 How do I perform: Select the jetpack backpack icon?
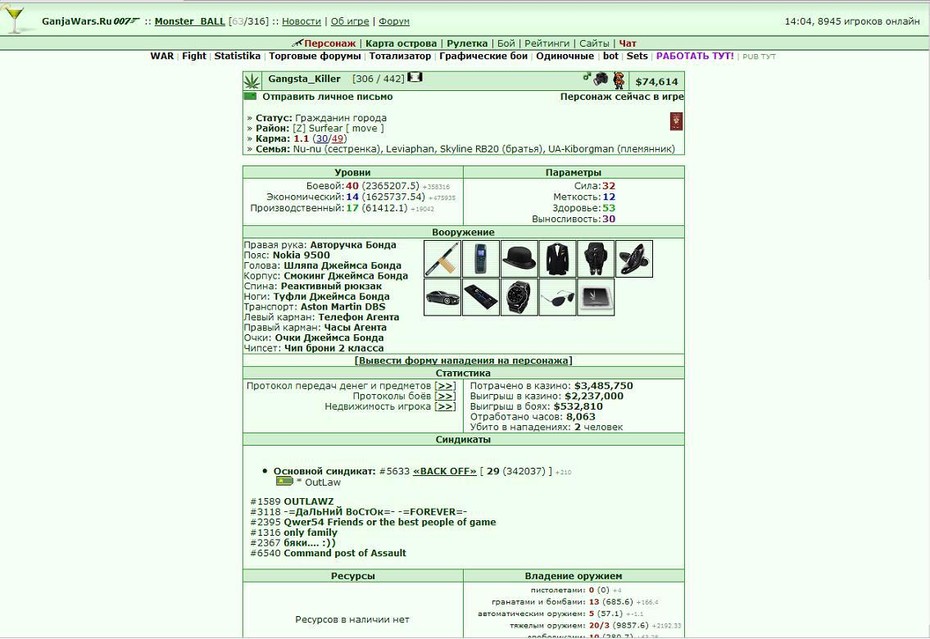[595, 259]
